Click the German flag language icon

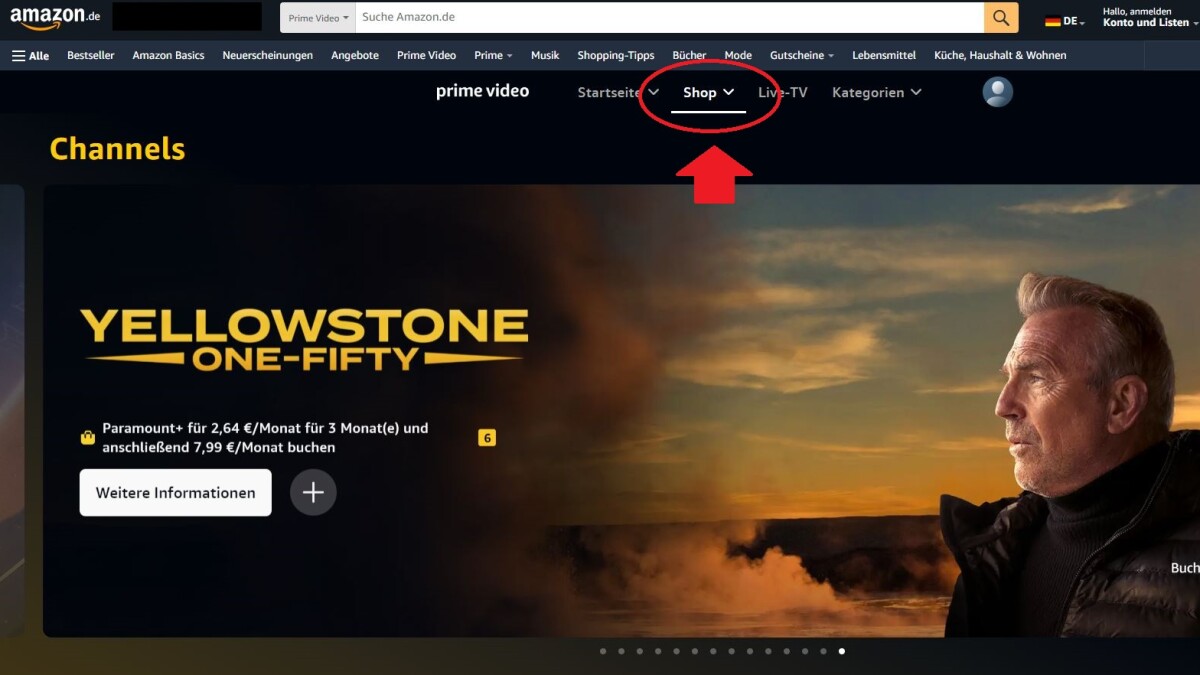click(x=1052, y=21)
